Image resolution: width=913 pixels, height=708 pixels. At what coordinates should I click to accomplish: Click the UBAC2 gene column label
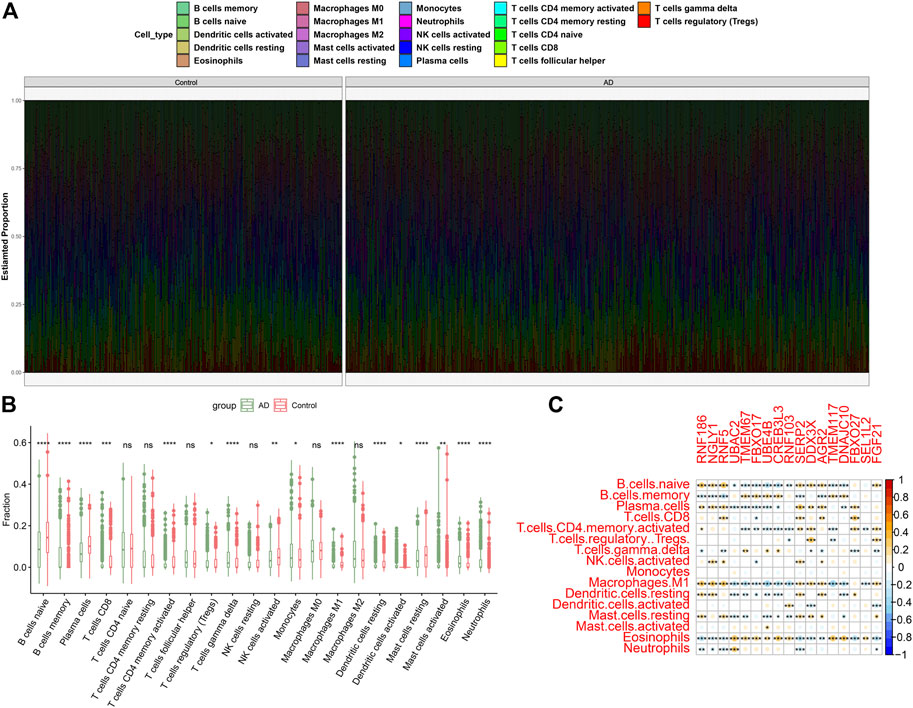click(735, 444)
